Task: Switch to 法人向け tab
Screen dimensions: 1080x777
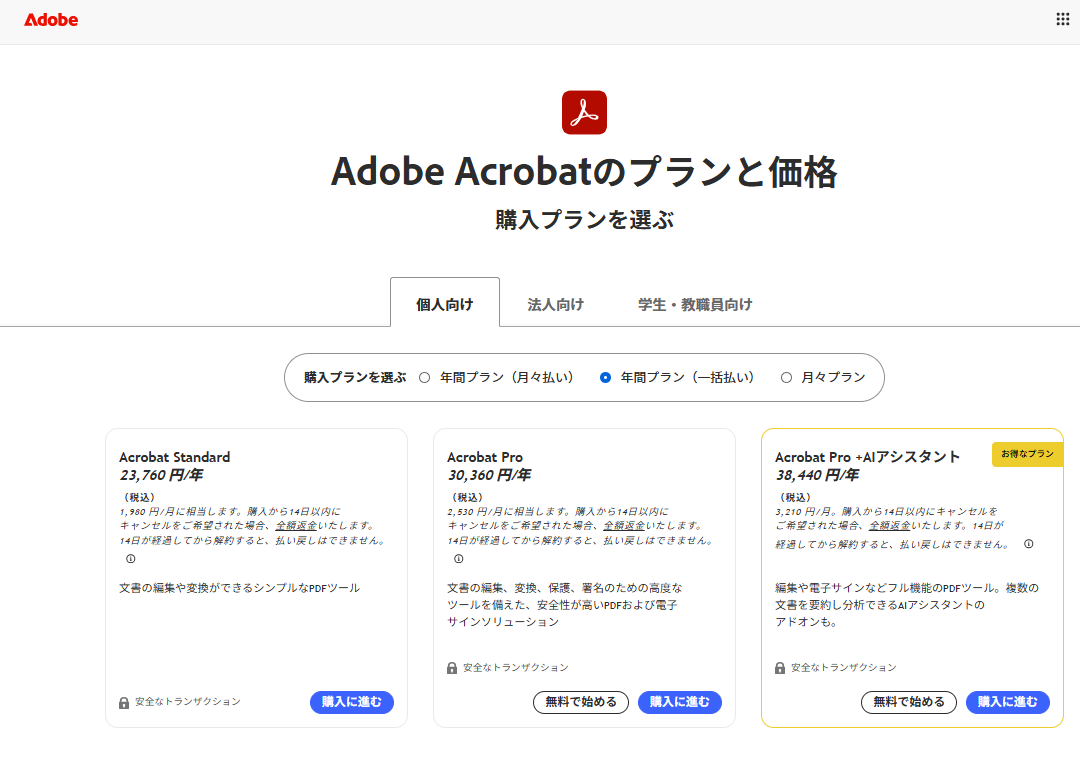Action: point(555,304)
